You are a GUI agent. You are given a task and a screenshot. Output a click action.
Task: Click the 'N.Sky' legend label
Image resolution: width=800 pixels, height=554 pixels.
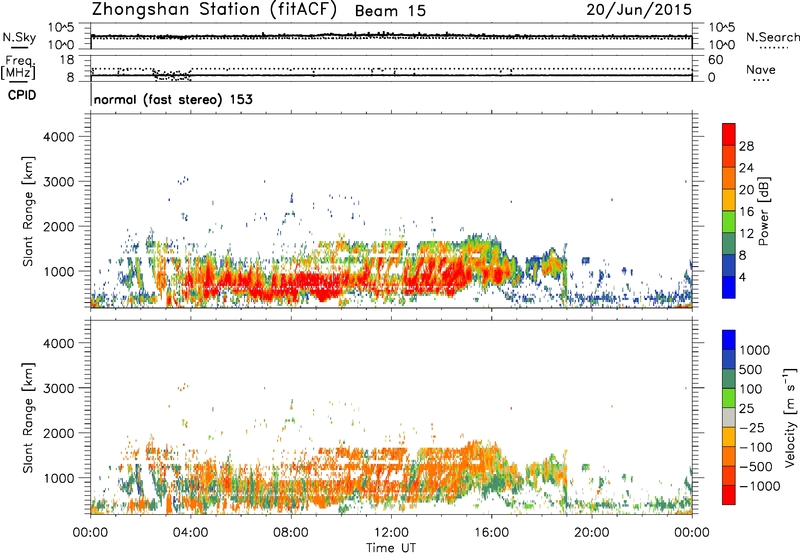(19, 37)
